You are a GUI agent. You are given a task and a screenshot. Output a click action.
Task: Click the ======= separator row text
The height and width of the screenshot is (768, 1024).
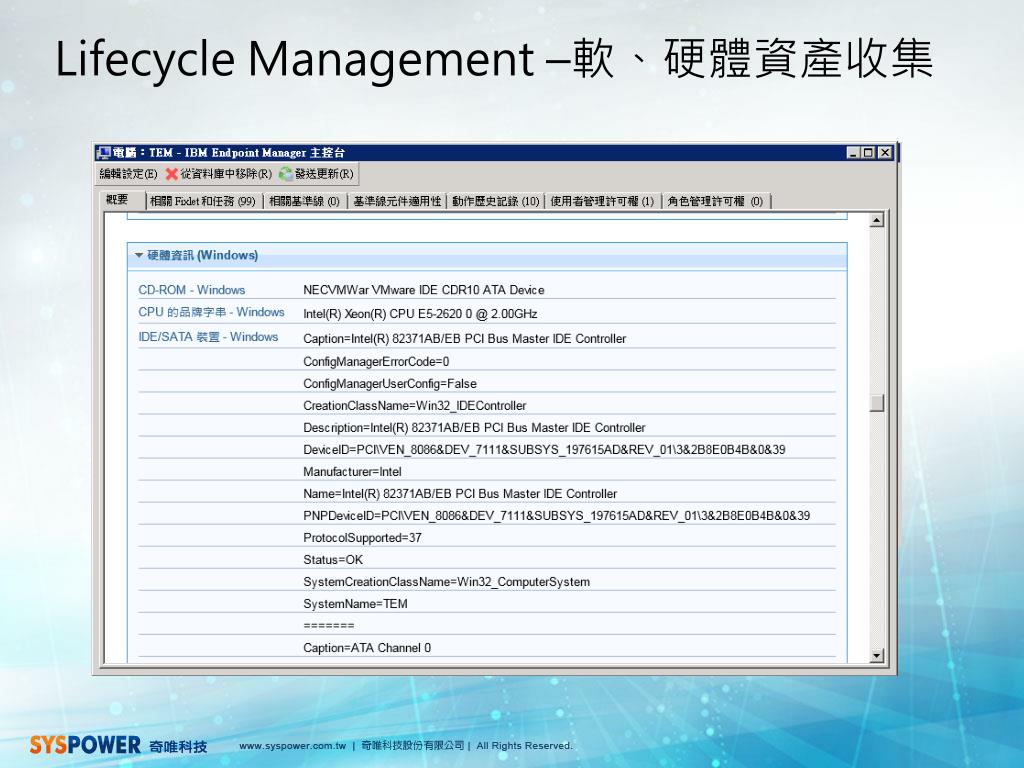point(328,626)
